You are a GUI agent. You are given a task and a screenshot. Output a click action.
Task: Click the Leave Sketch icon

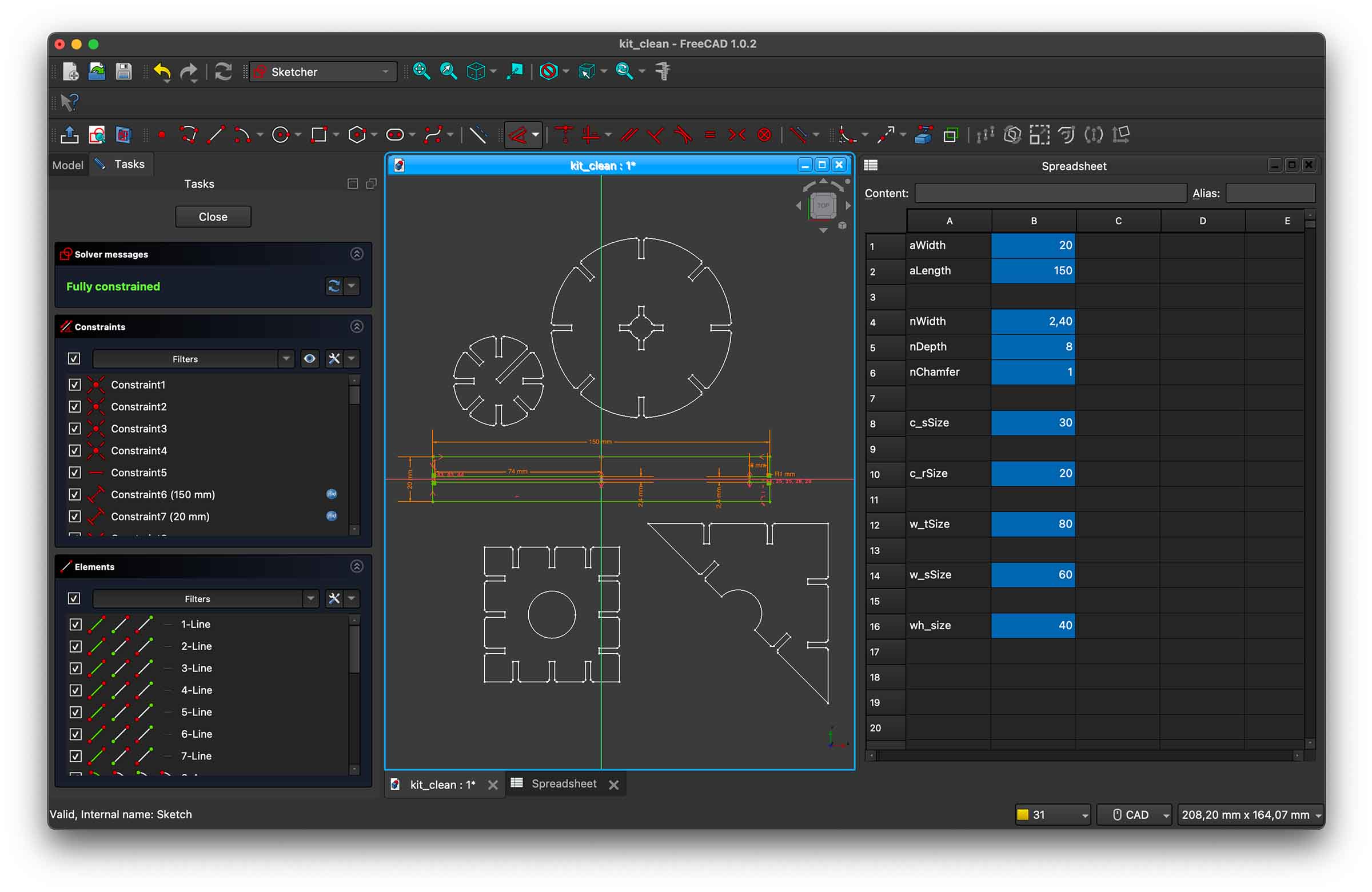70,135
